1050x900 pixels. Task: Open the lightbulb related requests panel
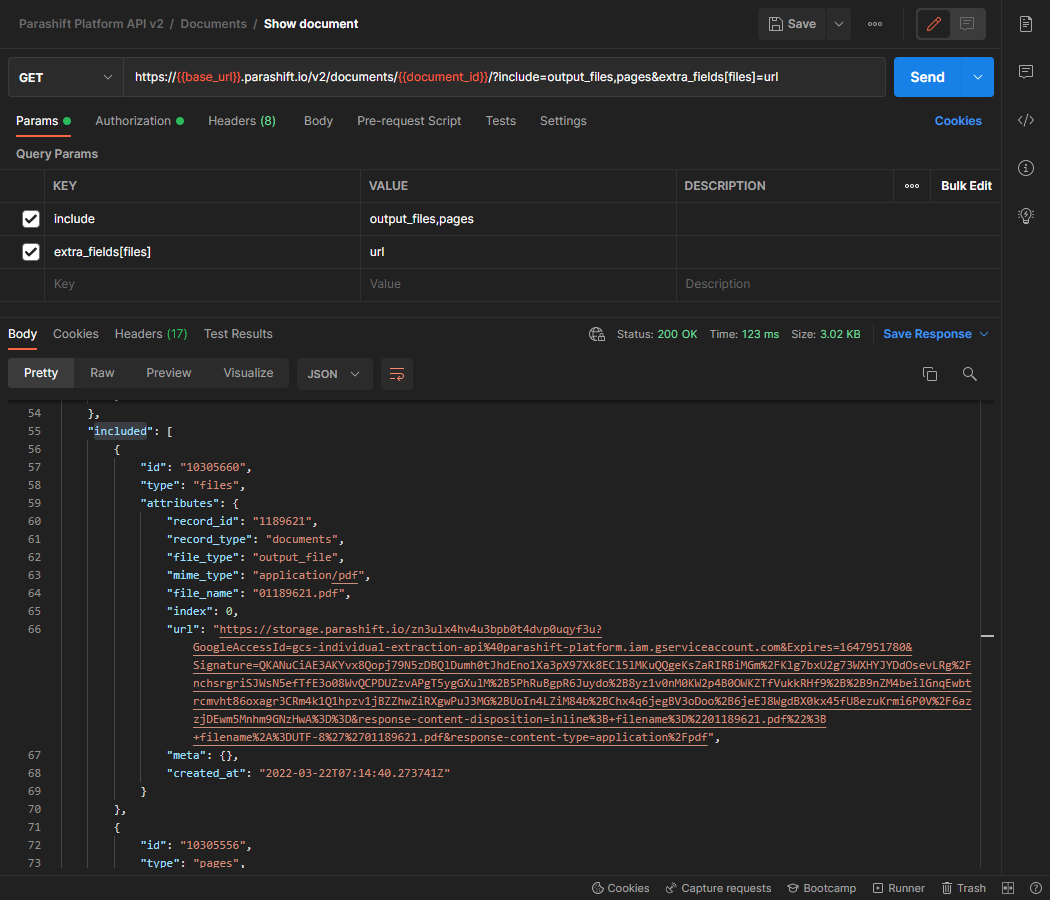(x=1026, y=216)
